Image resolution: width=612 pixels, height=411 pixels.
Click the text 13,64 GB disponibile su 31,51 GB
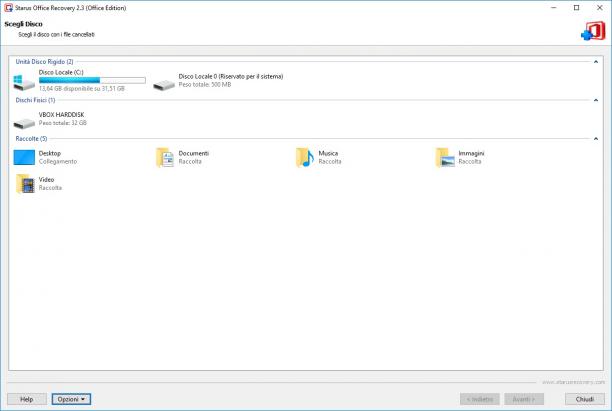(82, 89)
